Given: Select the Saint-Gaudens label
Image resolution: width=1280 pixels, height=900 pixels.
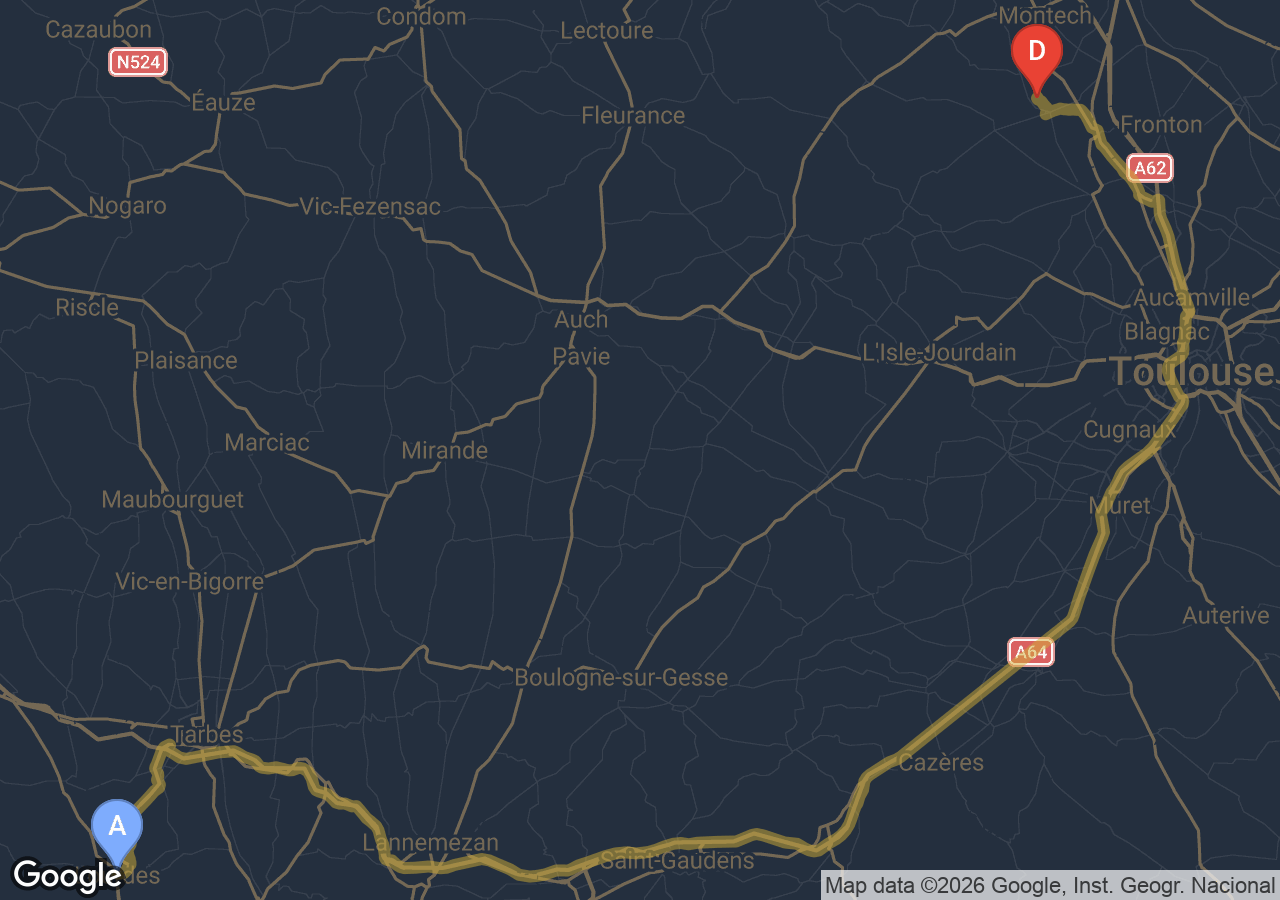Looking at the screenshot, I should (677, 860).
